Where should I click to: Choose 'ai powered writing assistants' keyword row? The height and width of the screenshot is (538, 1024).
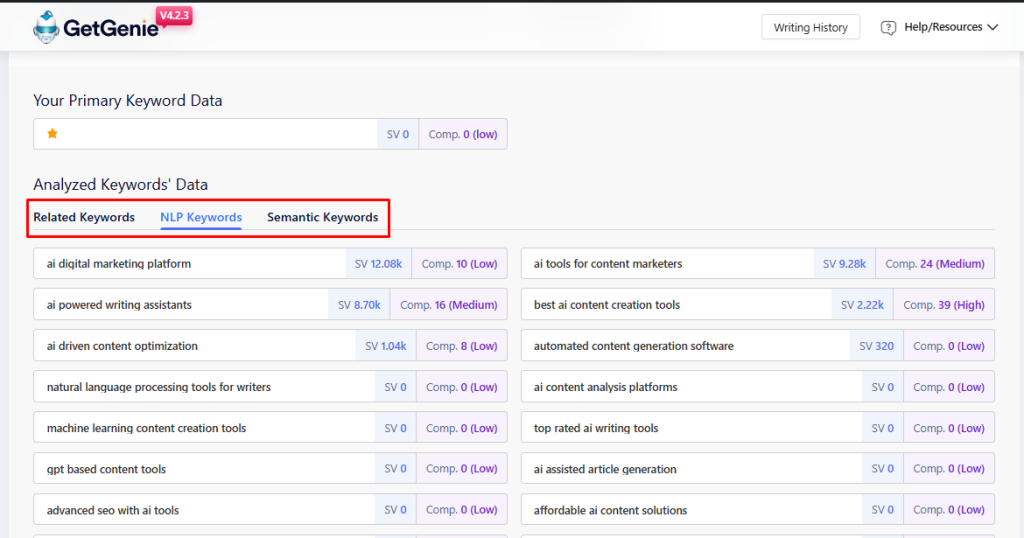[119, 305]
